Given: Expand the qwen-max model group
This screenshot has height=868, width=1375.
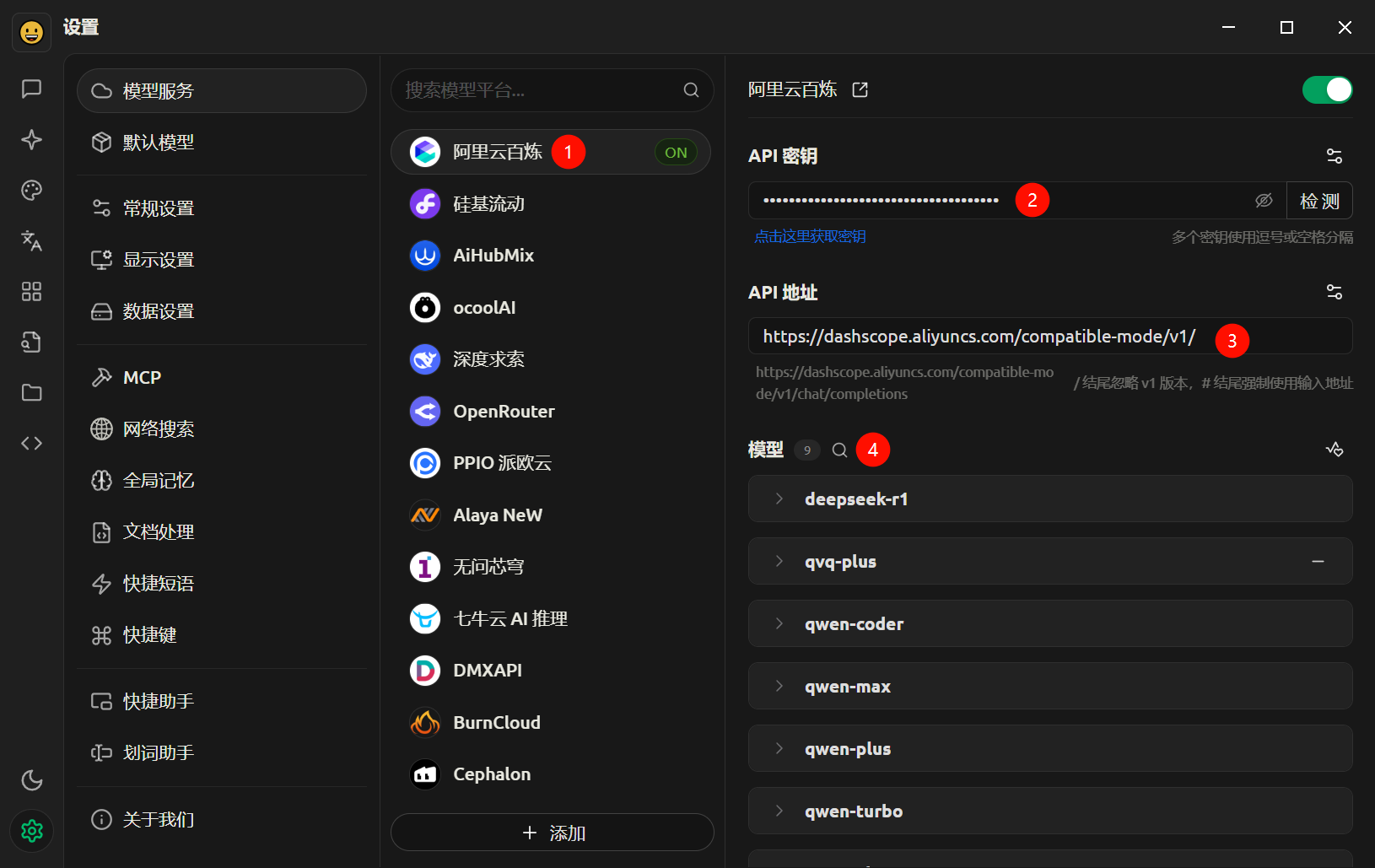Looking at the screenshot, I should (x=1050, y=686).
